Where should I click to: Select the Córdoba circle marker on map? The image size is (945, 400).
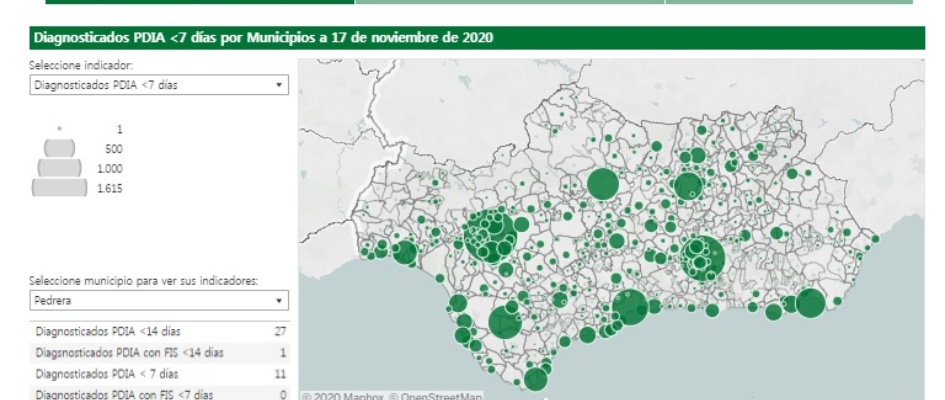pyautogui.click(x=602, y=184)
